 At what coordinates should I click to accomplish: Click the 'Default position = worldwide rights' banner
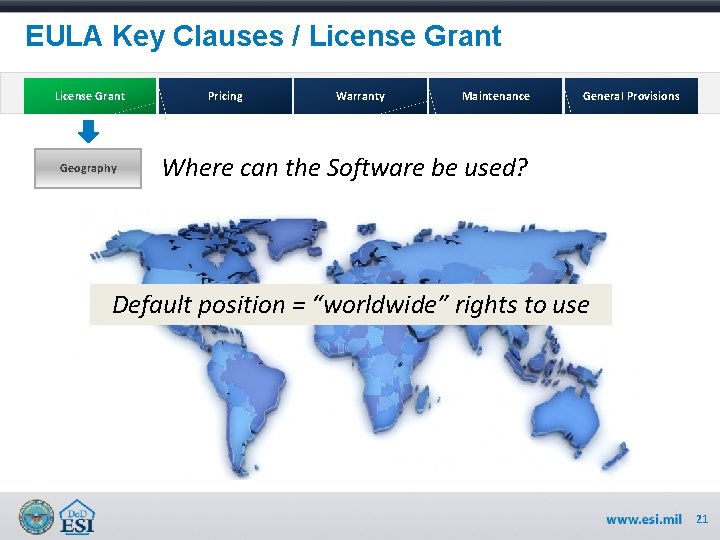coord(351,304)
